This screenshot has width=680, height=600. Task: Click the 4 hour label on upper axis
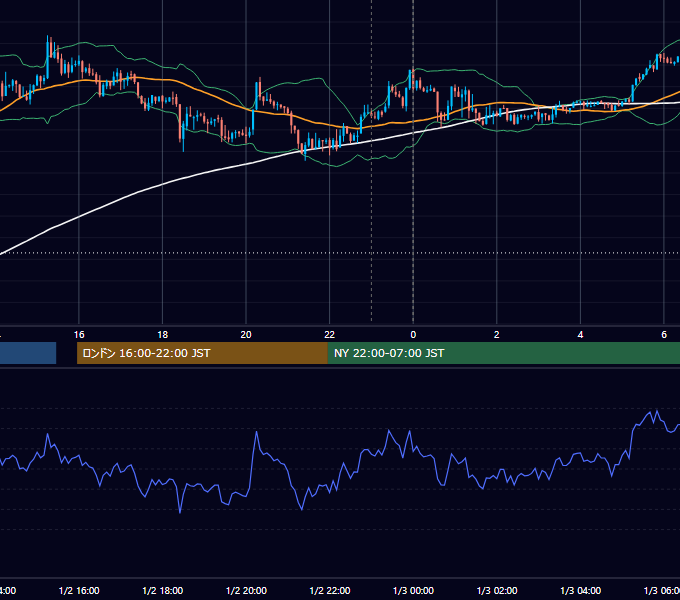pyautogui.click(x=580, y=335)
